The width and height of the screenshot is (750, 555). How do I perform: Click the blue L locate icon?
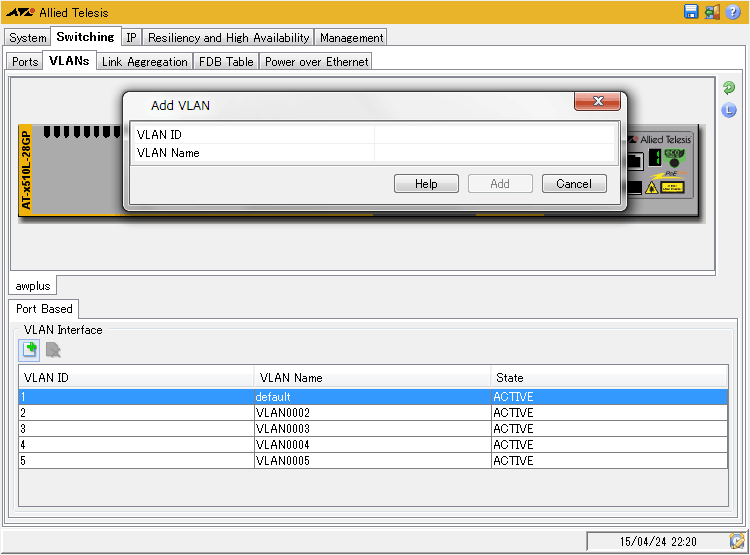point(729,110)
